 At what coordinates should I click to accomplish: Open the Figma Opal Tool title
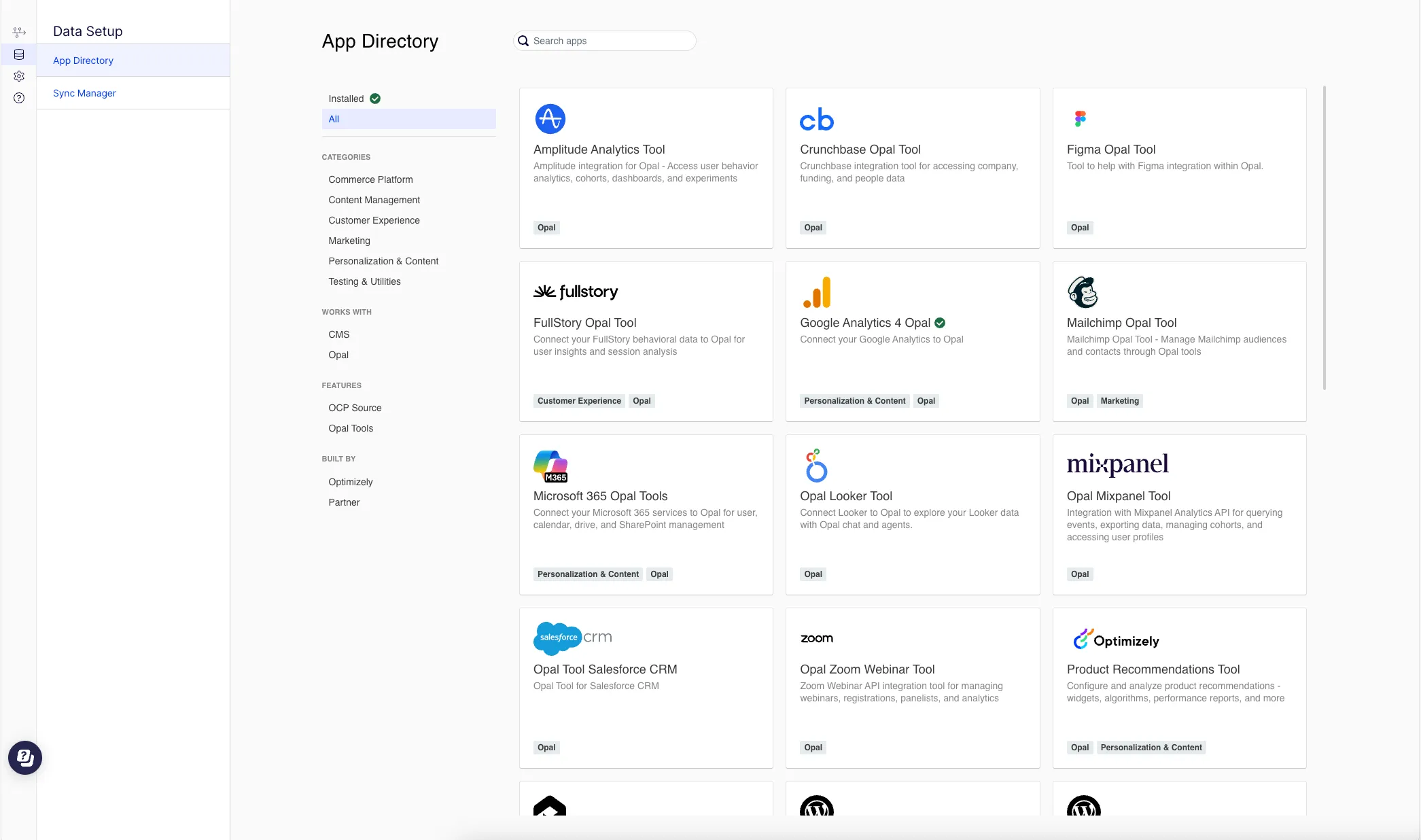click(x=1111, y=150)
